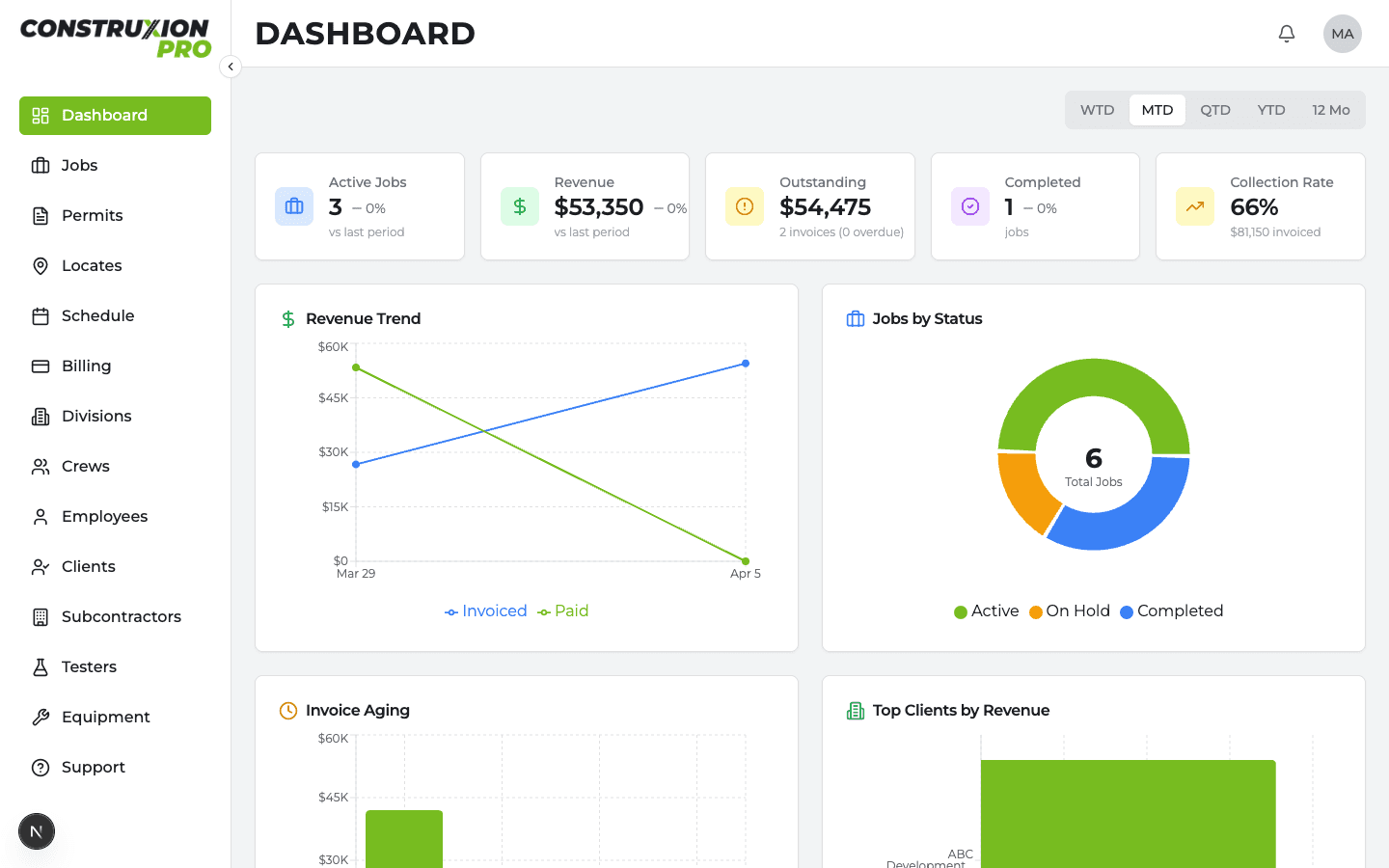Click the Collection Rate trending icon

1195,206
